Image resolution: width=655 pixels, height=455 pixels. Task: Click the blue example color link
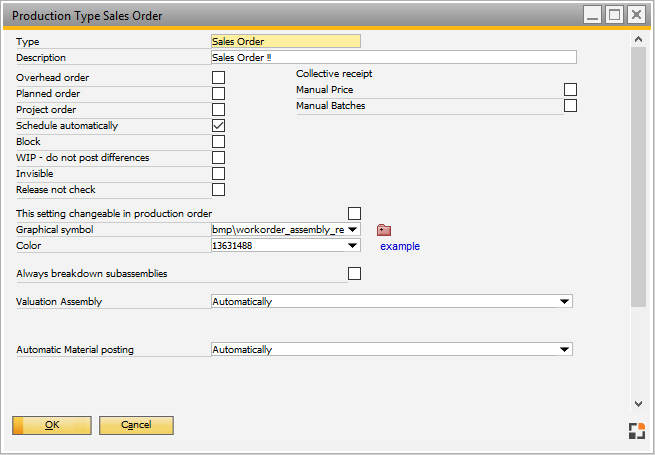coord(399,246)
